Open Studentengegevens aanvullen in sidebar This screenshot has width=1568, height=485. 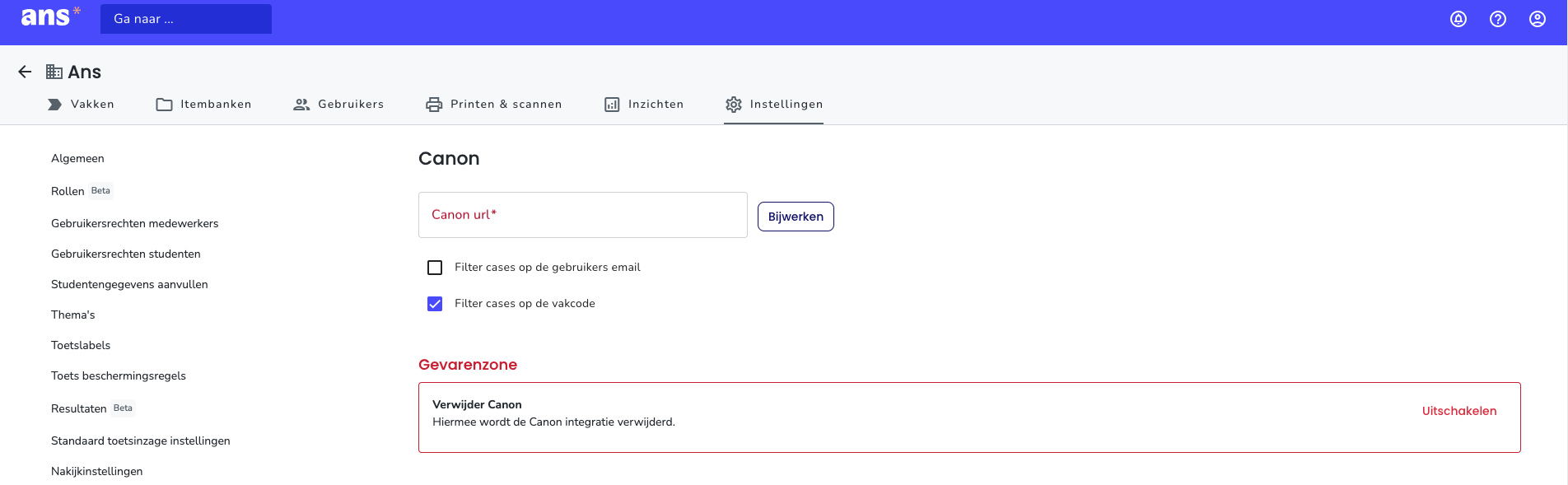pos(129,284)
